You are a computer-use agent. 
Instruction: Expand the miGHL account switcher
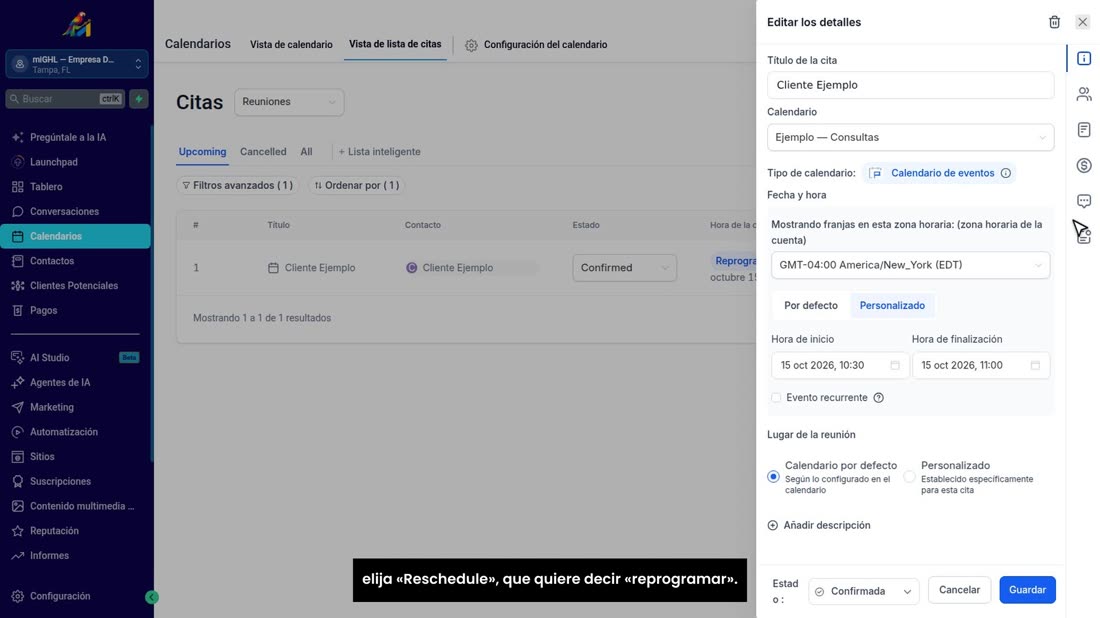[77, 65]
